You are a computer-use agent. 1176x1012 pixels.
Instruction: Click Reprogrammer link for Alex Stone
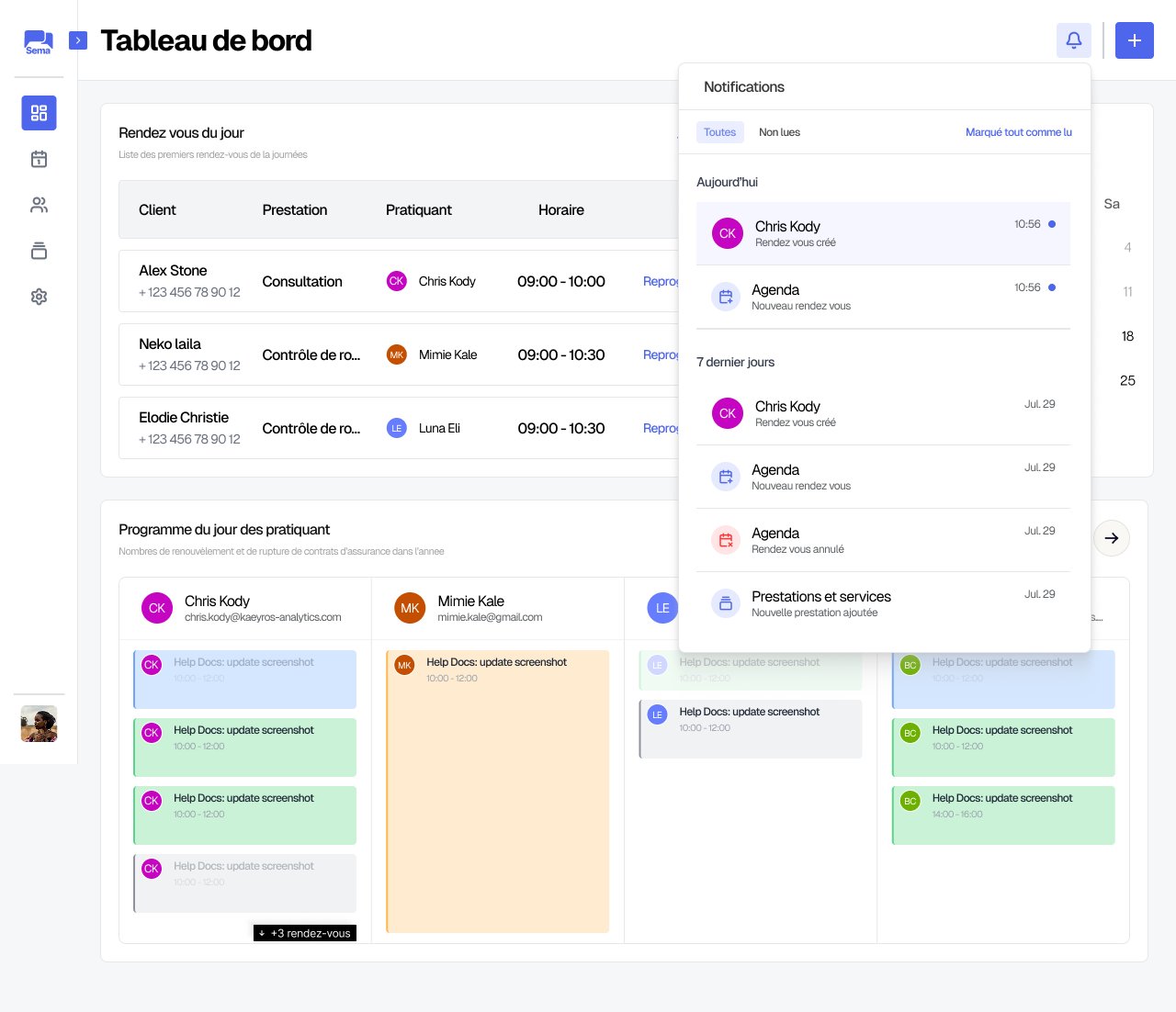click(x=661, y=281)
